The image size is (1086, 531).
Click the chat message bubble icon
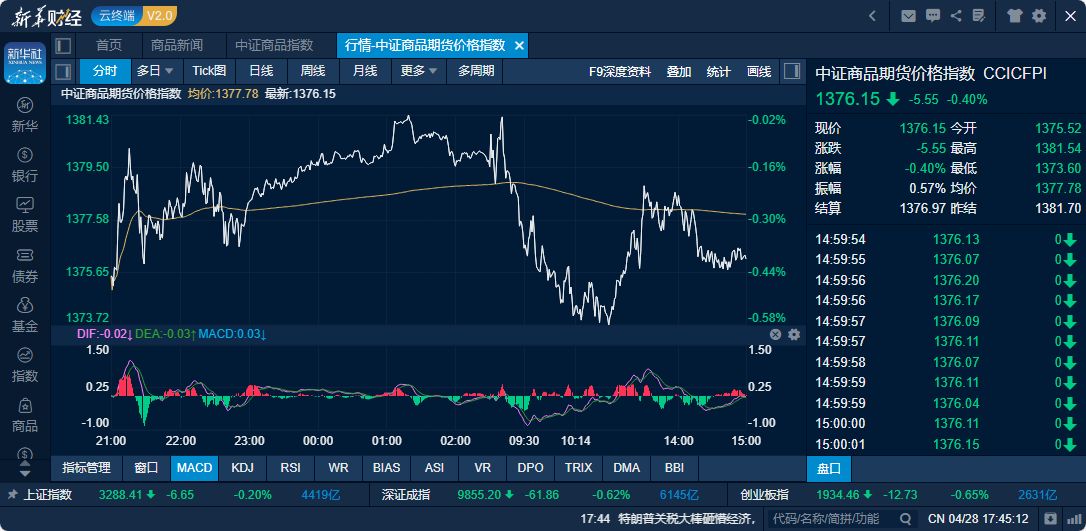click(x=933, y=16)
